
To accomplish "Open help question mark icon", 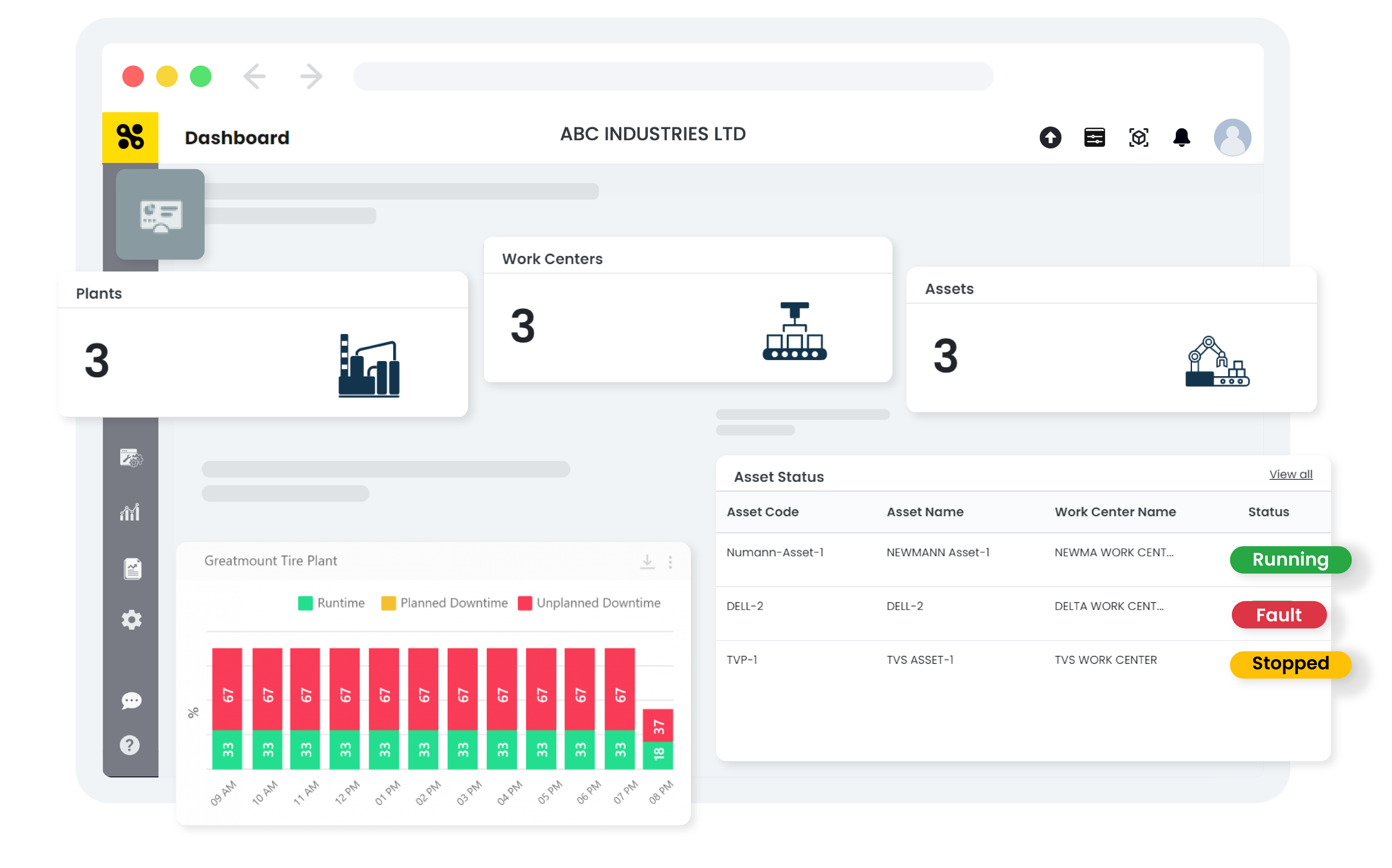I will 130,745.
